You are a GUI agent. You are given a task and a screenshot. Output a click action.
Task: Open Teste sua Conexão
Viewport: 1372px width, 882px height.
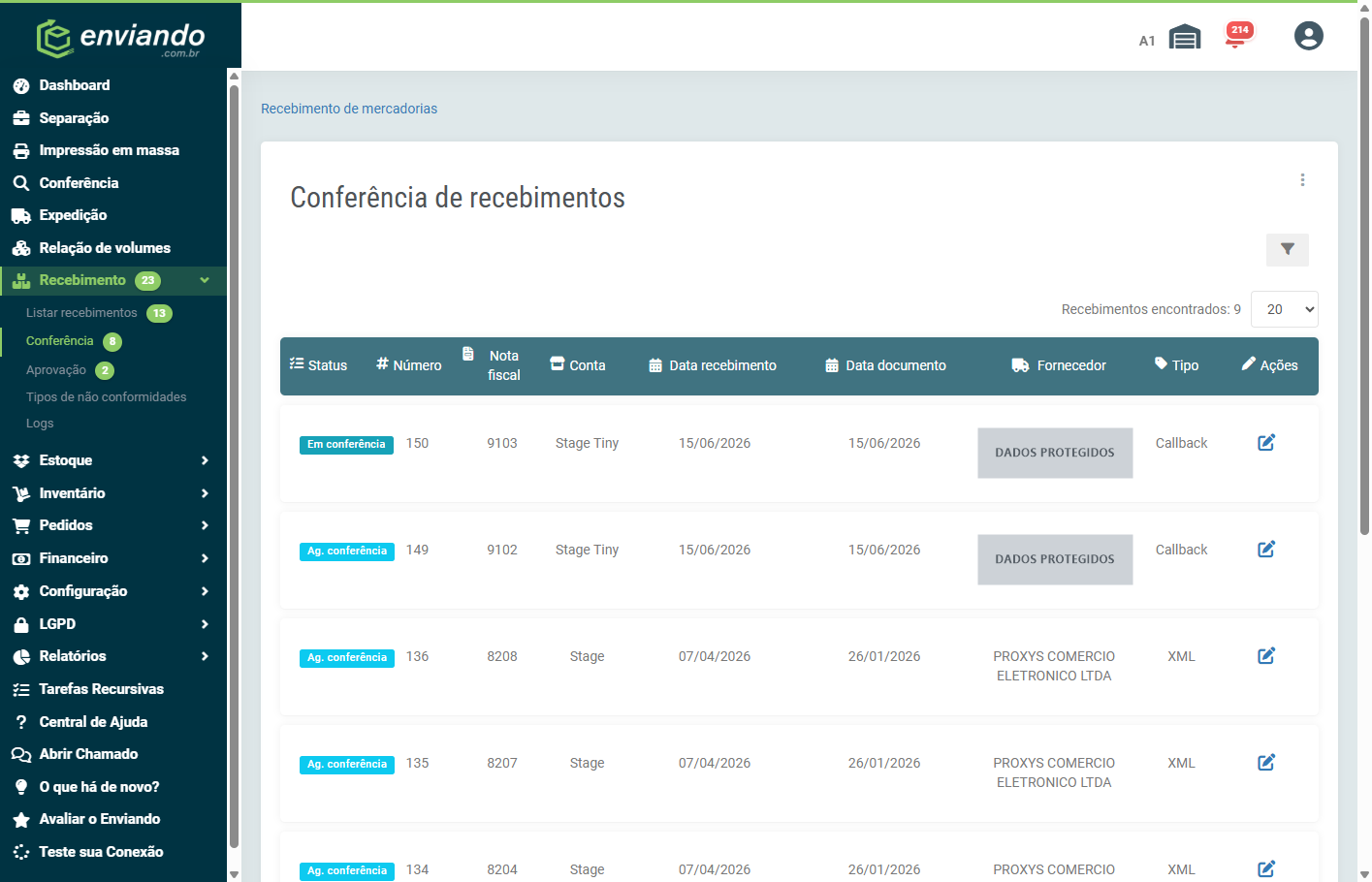coord(113,852)
